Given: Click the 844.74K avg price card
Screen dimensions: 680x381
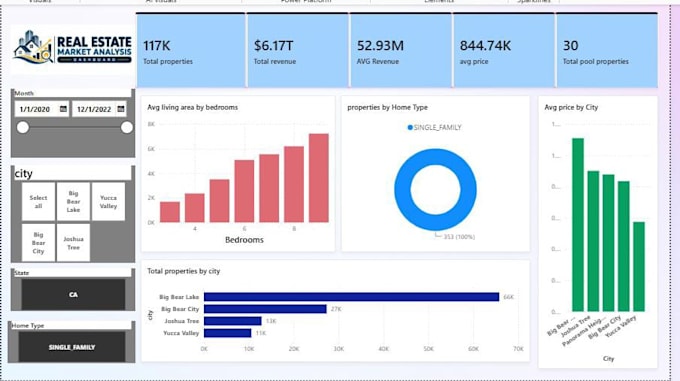Looking at the screenshot, I should 504,51.
